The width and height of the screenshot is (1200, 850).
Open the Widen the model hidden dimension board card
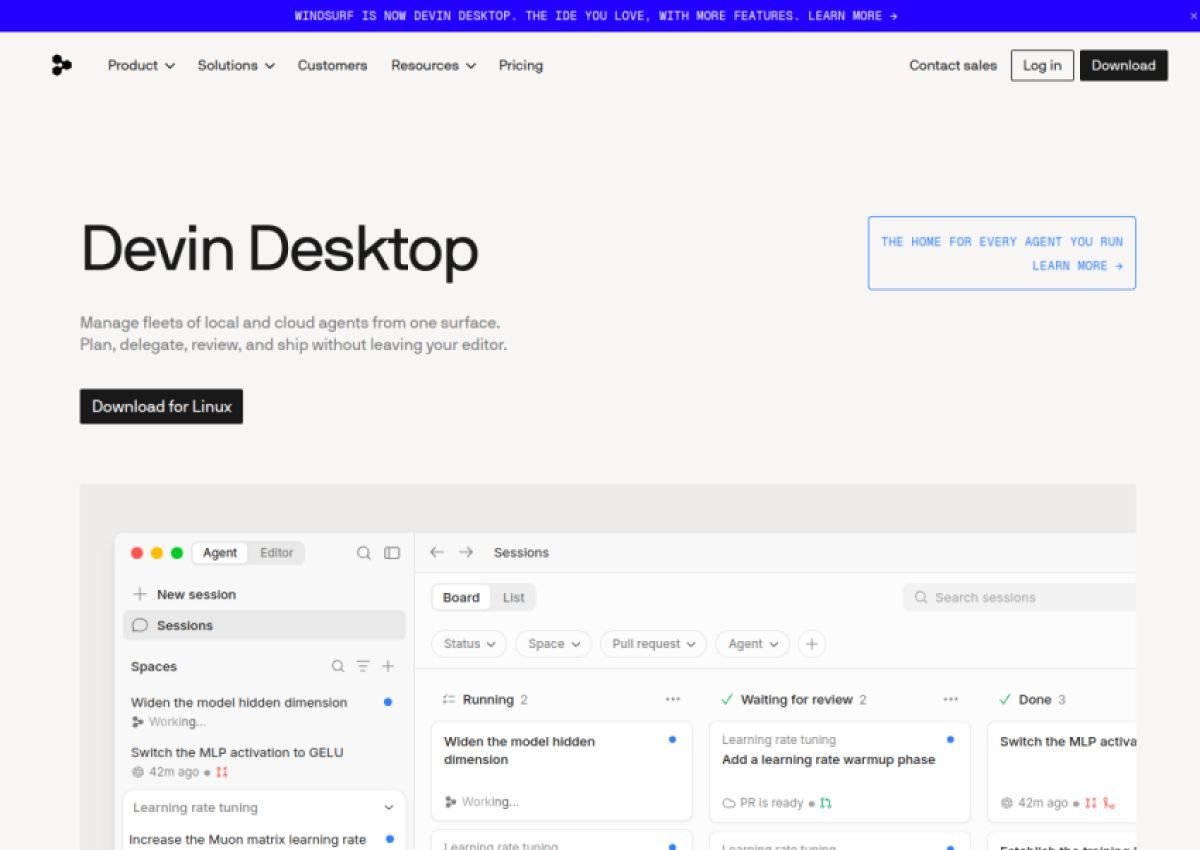tap(561, 771)
